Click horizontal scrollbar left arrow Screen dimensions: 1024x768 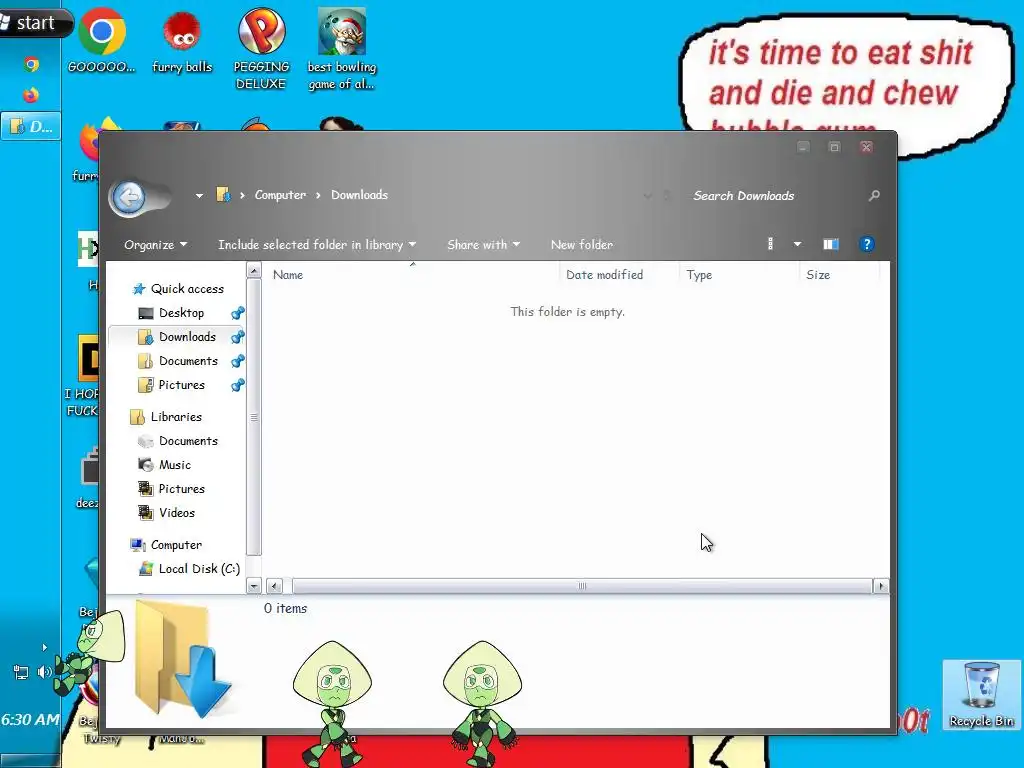(274, 586)
